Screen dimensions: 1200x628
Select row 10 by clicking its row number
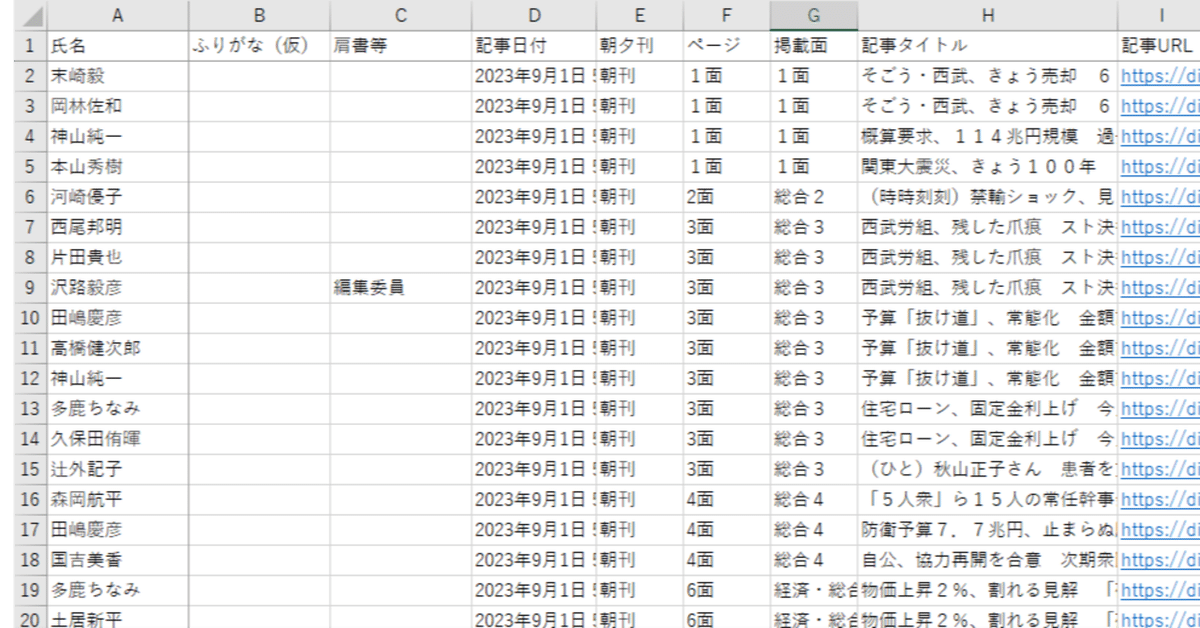click(15, 317)
